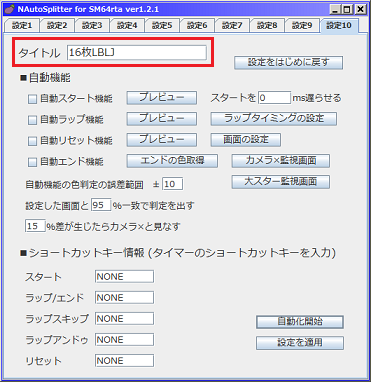The height and width of the screenshot is (382, 371).
Task: Enable the 自動スタート機能 checkbox
Action: [32, 99]
